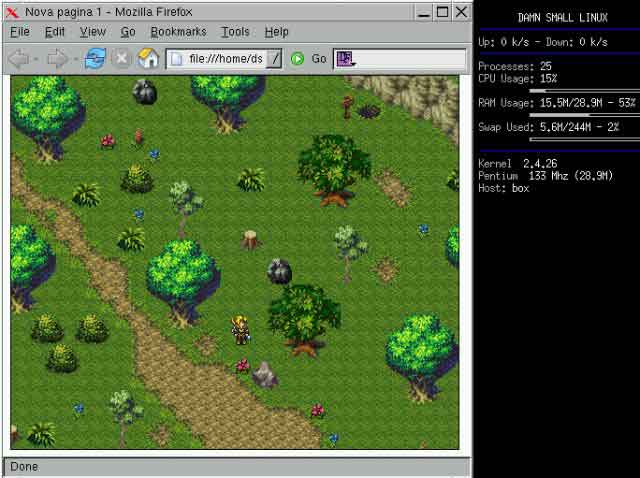Expand the address bar URL dropdown

274,59
